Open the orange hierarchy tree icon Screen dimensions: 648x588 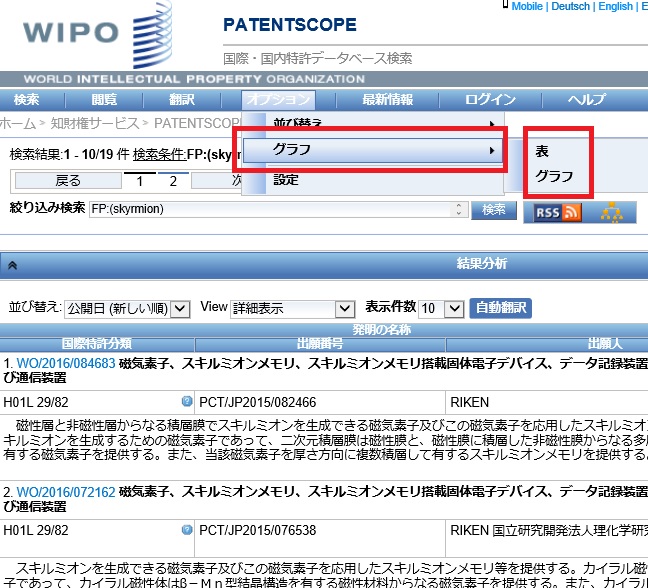[612, 212]
